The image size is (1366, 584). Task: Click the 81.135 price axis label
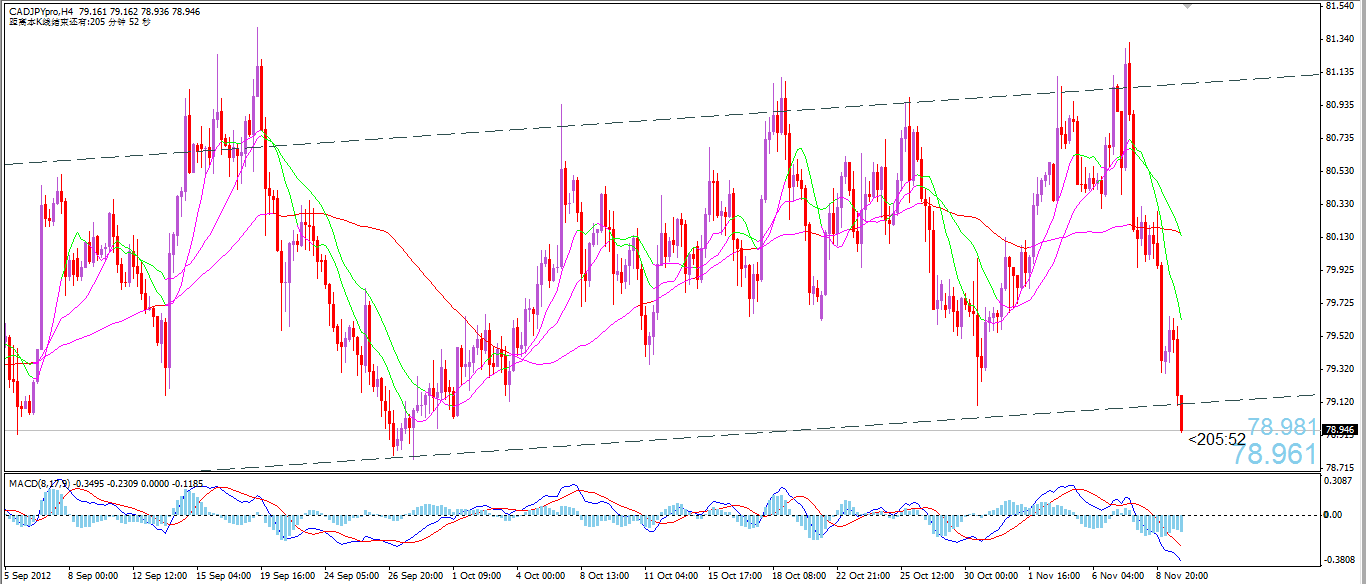pos(1340,72)
